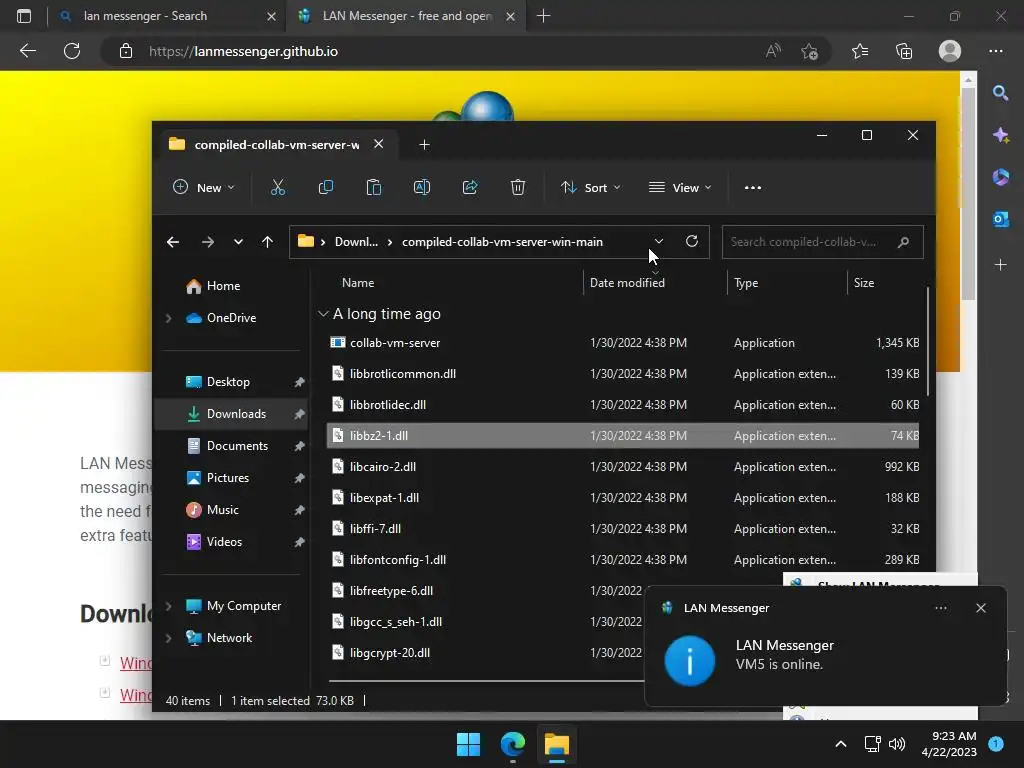The image size is (1024, 768).
Task: Go forward in File Explorer navigation
Action: point(208,242)
